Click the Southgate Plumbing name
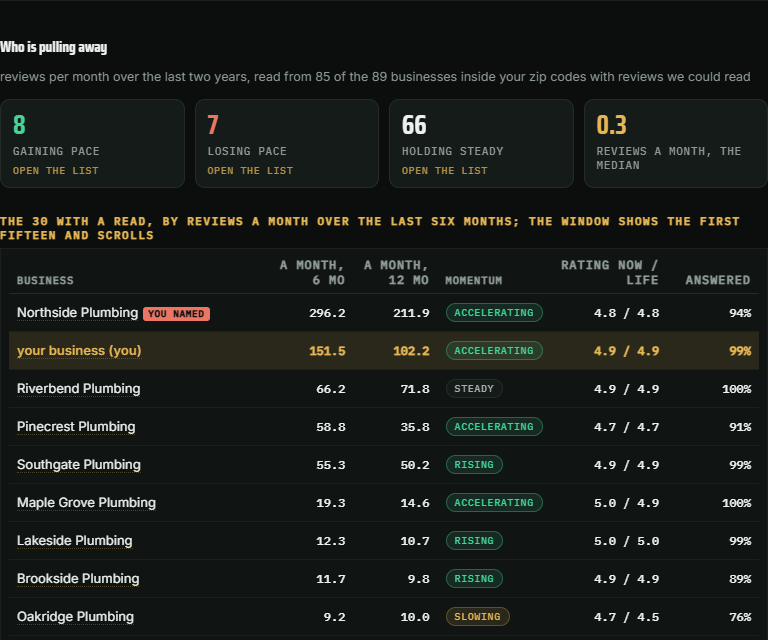The height and width of the screenshot is (640, 768). [x=78, y=464]
